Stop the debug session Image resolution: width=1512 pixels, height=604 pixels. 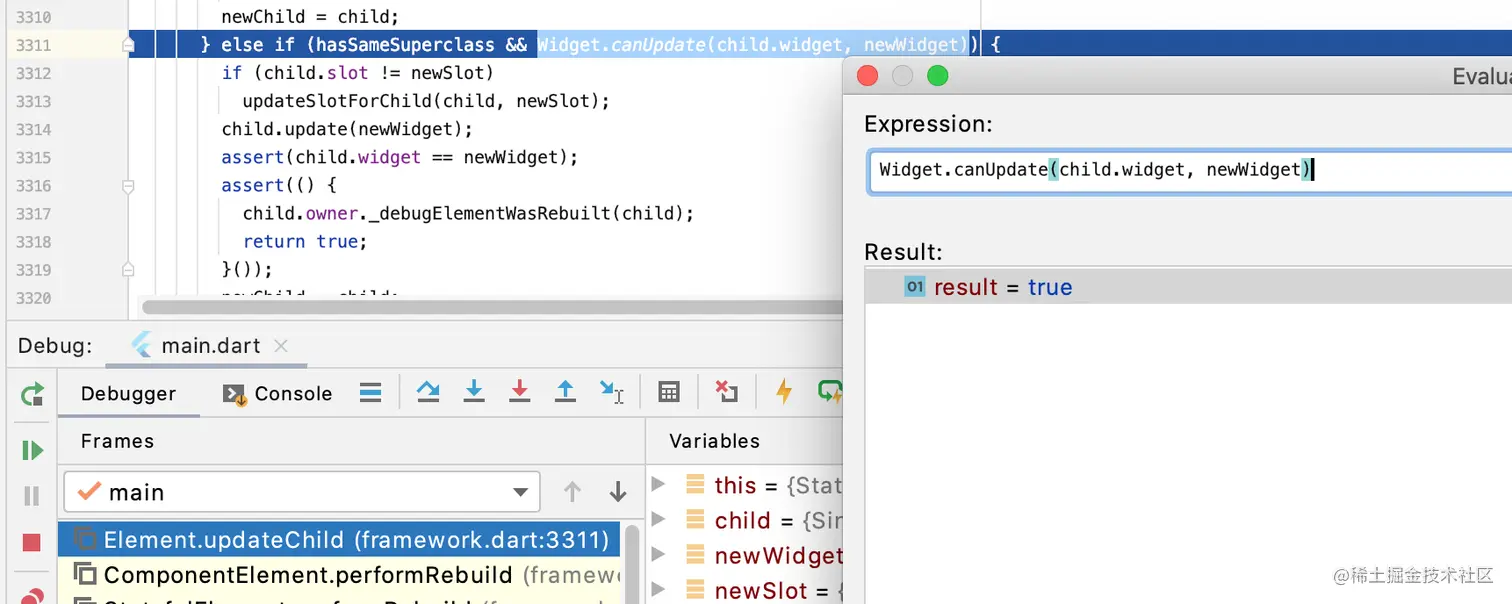coord(32,543)
